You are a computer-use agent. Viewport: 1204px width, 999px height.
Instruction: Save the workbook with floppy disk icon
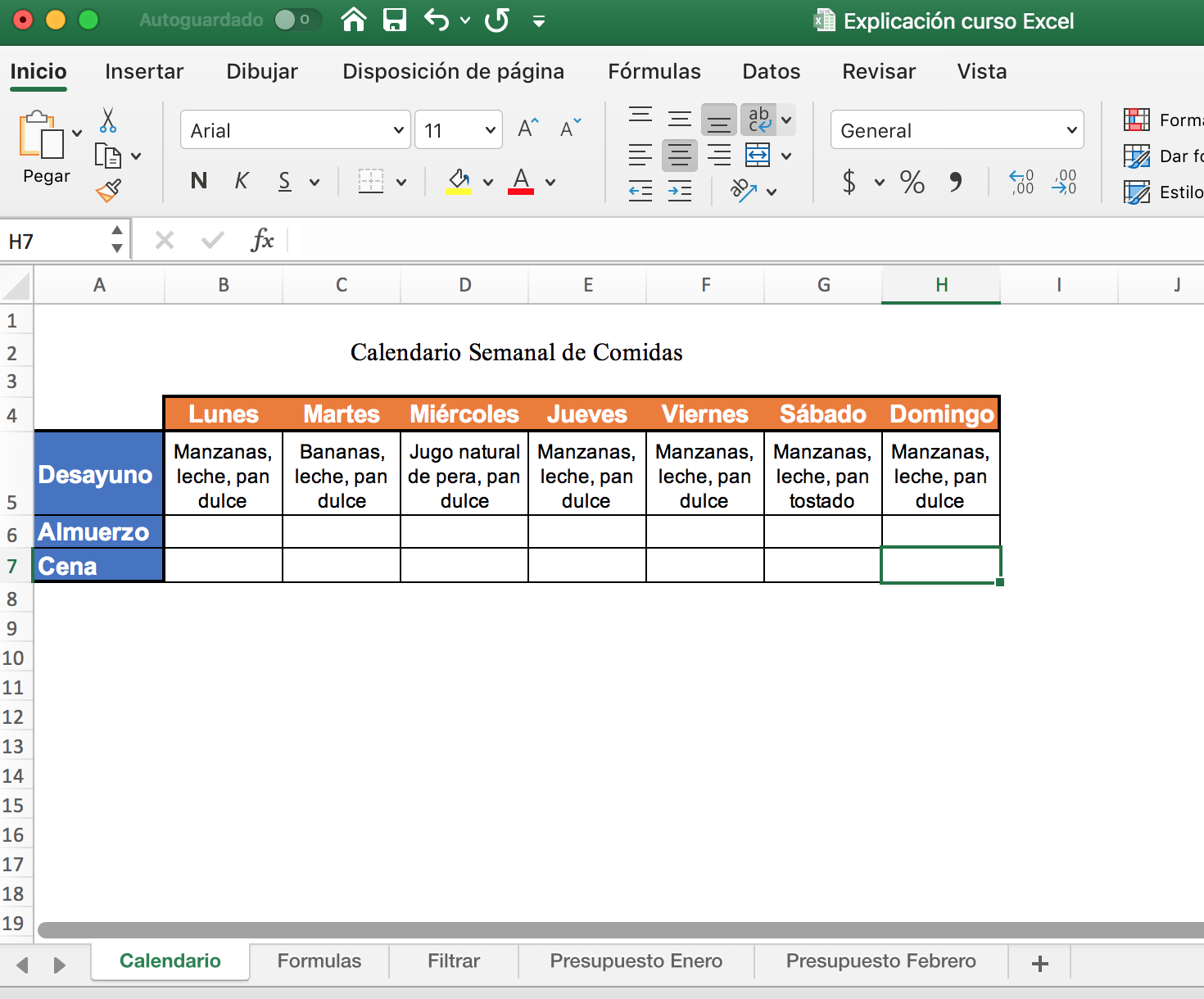395,20
